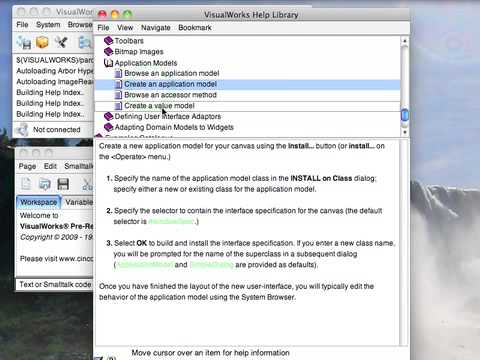480x360 pixels.
Task: Click 'Not connected' status text
Action: (57, 130)
